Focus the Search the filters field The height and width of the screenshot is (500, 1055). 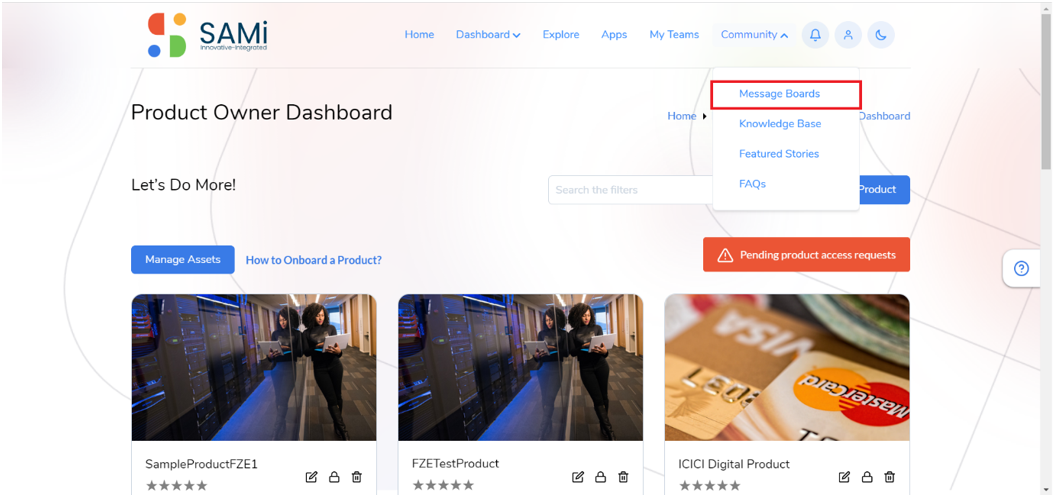click(x=630, y=190)
